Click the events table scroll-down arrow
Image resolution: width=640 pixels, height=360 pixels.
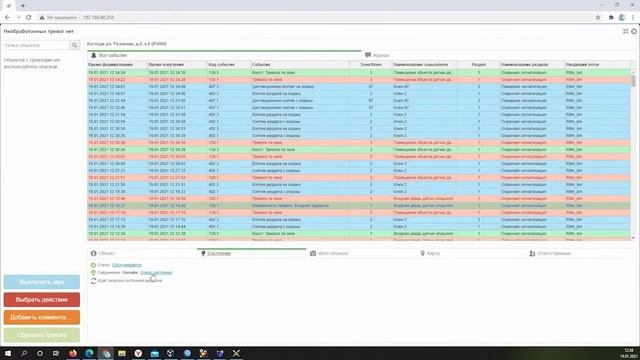tap(633, 238)
